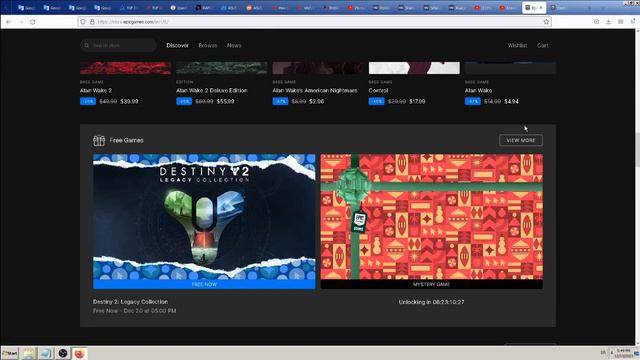Image resolution: width=640 pixels, height=360 pixels.
Task: Open the Windows Start menu
Action: (10, 353)
